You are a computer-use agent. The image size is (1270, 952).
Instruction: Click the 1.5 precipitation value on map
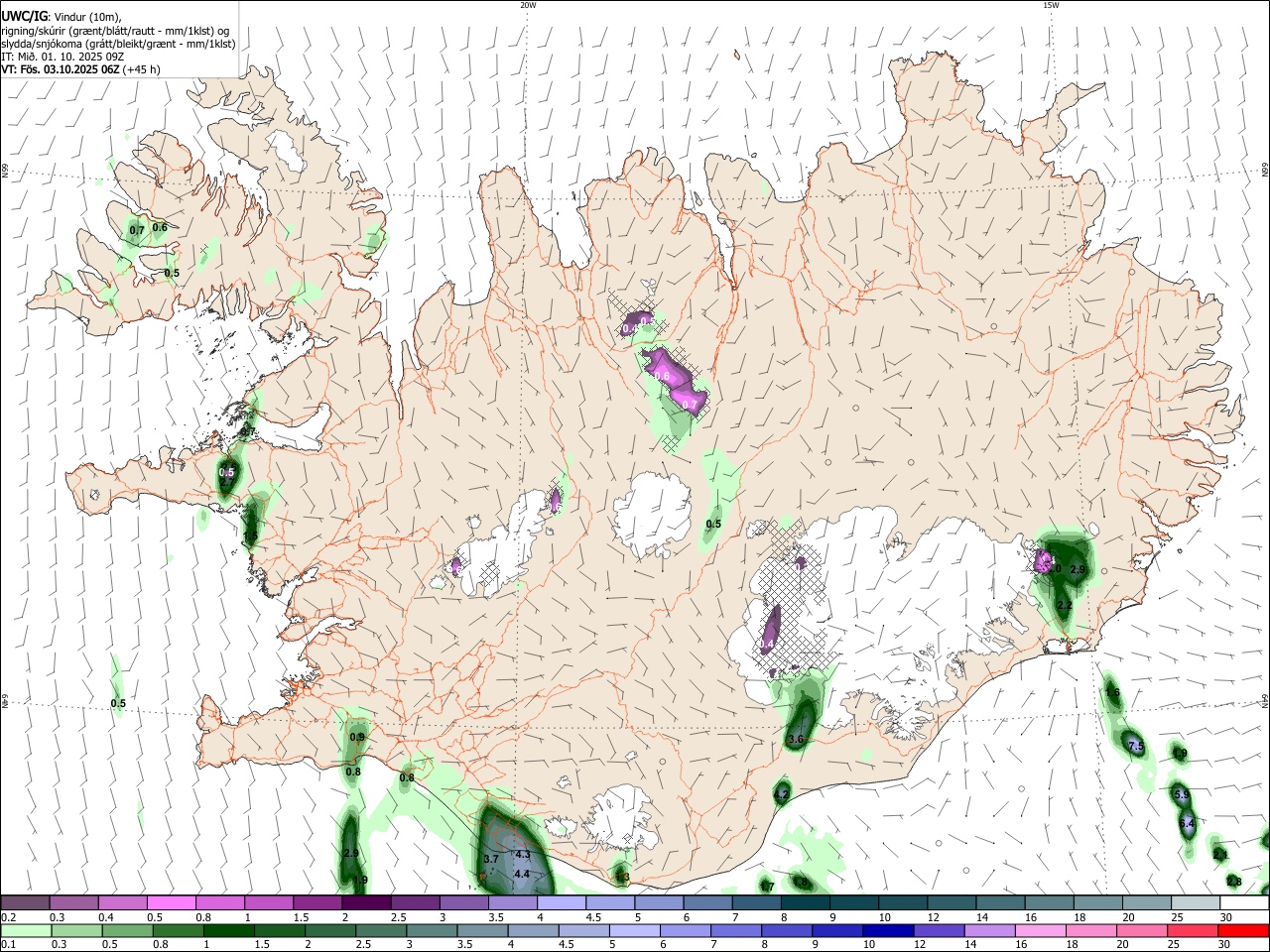[x=250, y=536]
